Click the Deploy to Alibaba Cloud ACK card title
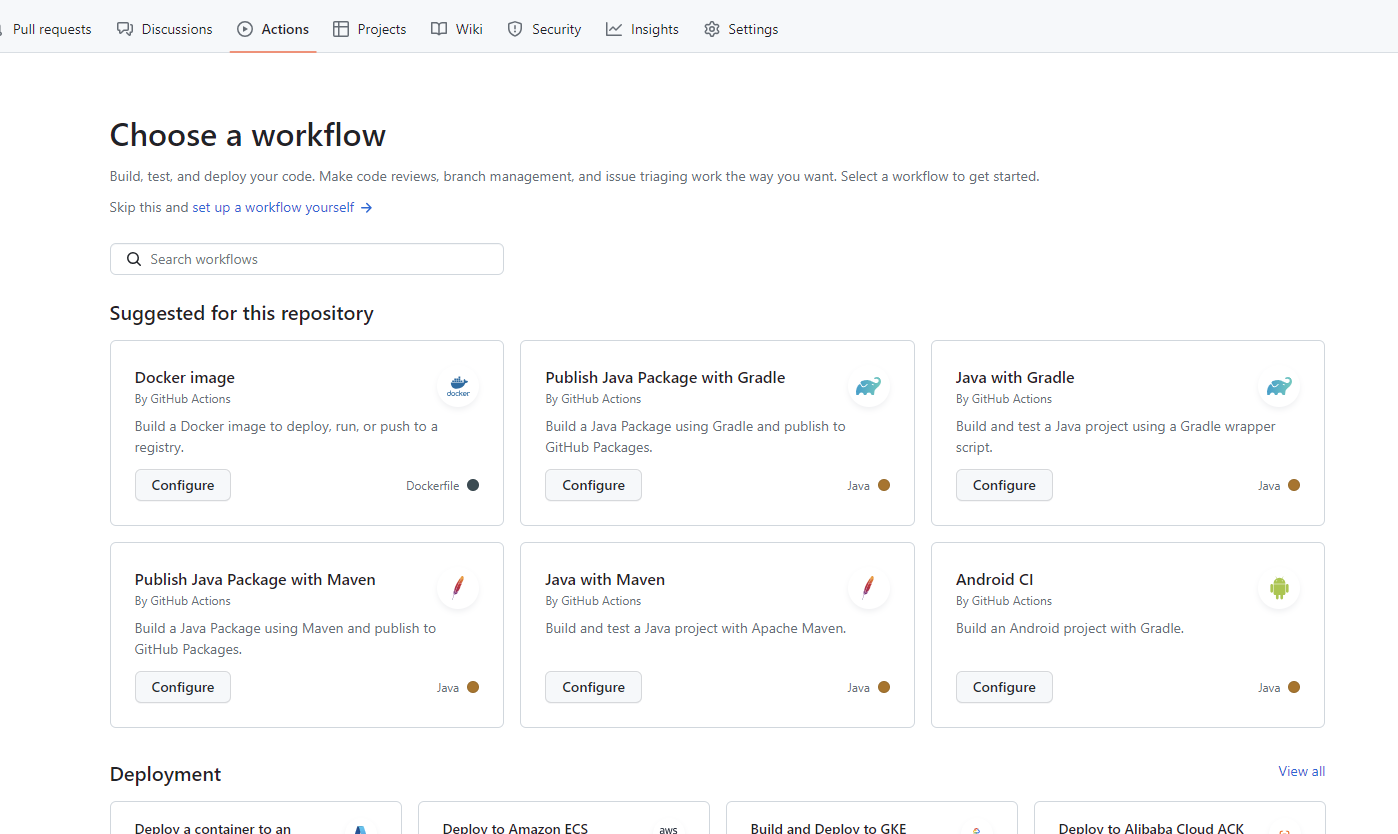 click(1151, 827)
